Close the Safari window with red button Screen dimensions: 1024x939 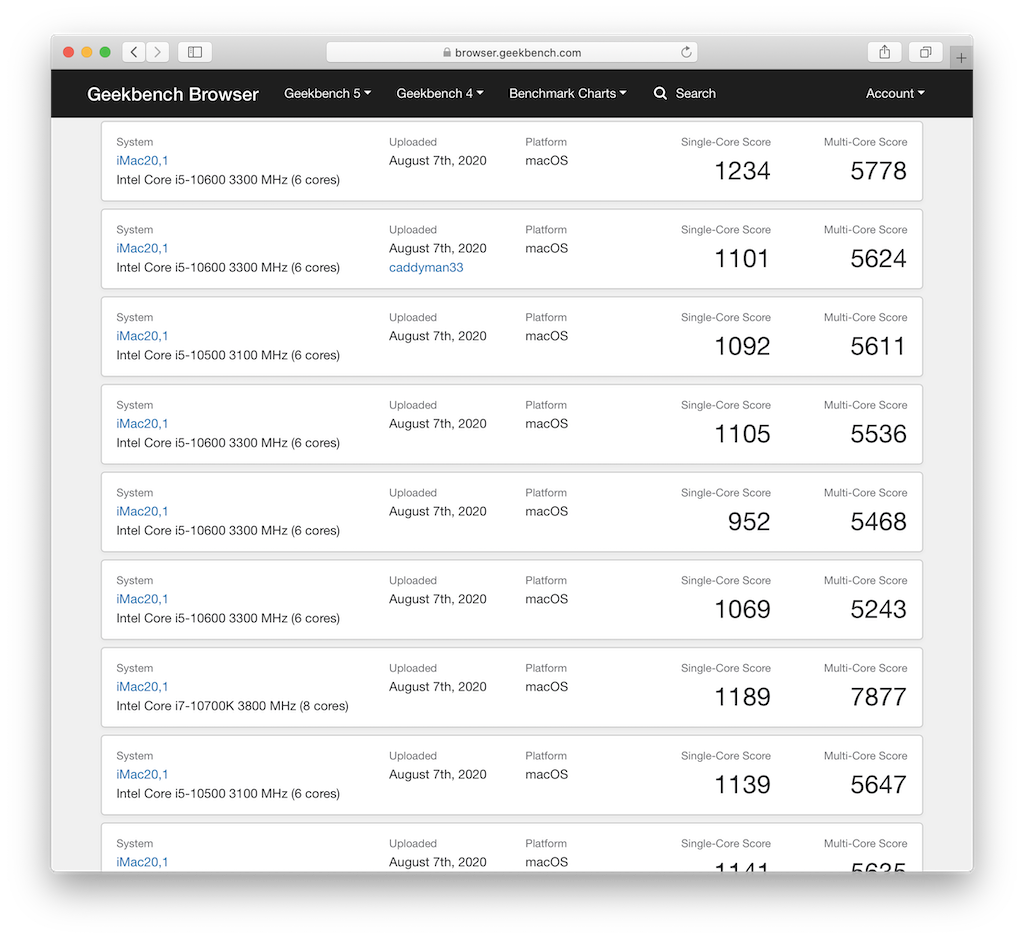(x=69, y=52)
